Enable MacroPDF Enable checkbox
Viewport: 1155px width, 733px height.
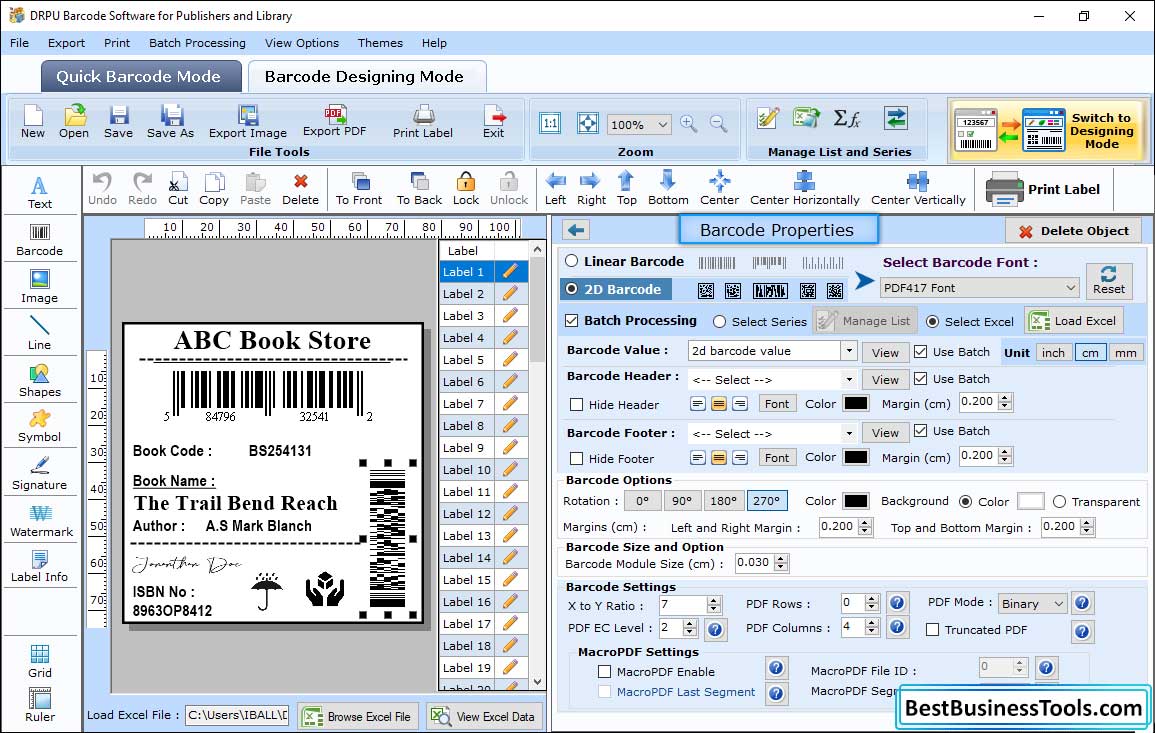click(x=605, y=672)
